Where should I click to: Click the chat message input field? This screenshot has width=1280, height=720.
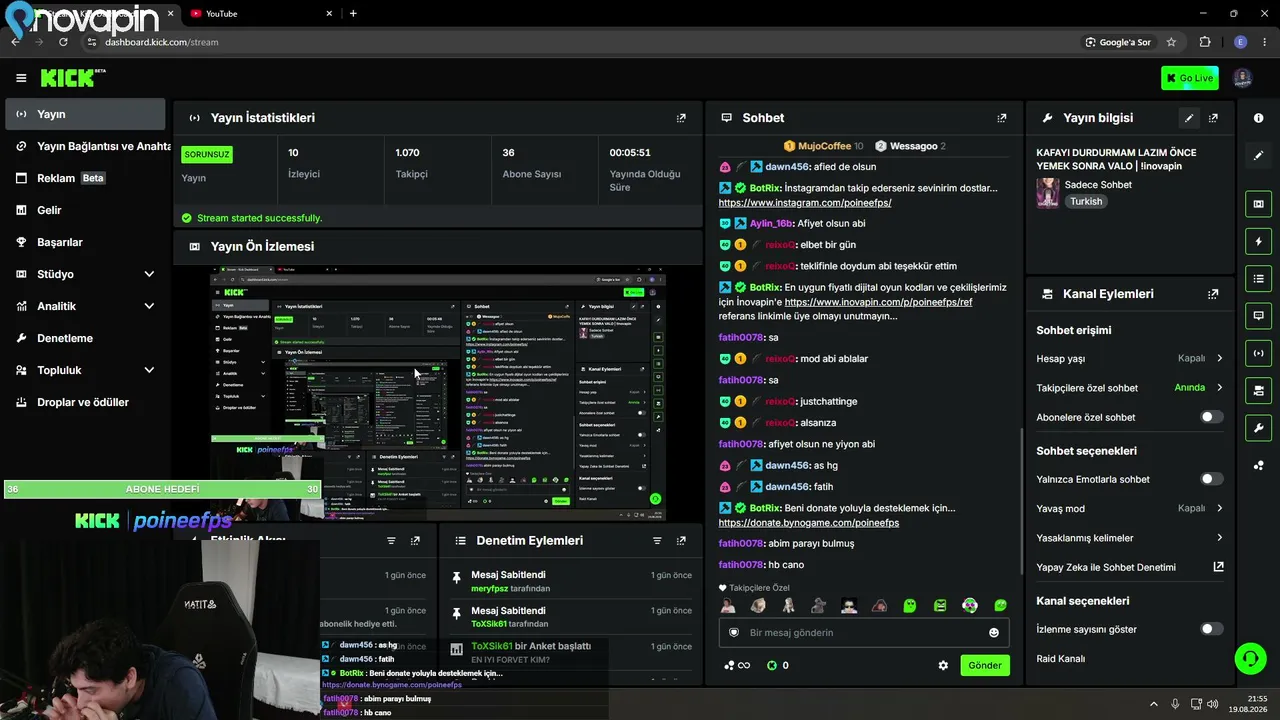[x=864, y=632]
